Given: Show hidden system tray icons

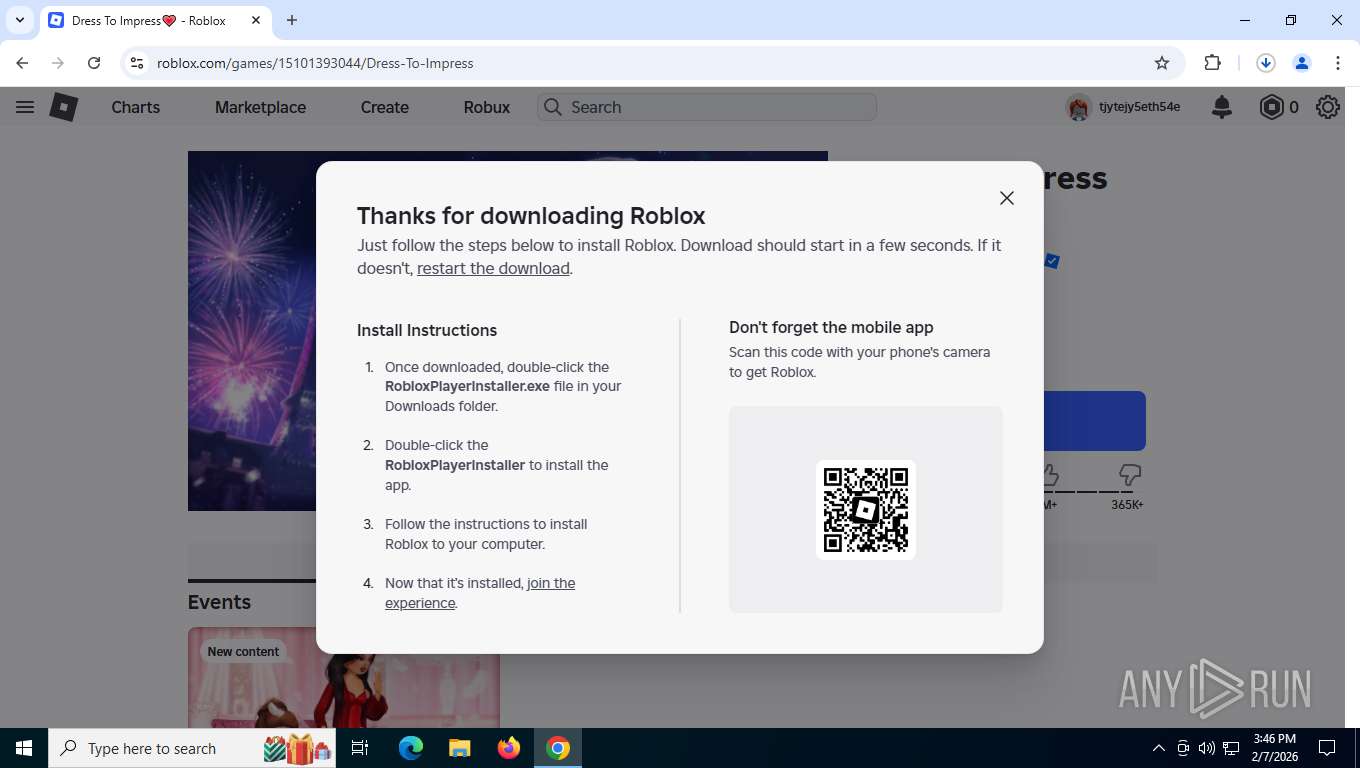Looking at the screenshot, I should point(1159,748).
